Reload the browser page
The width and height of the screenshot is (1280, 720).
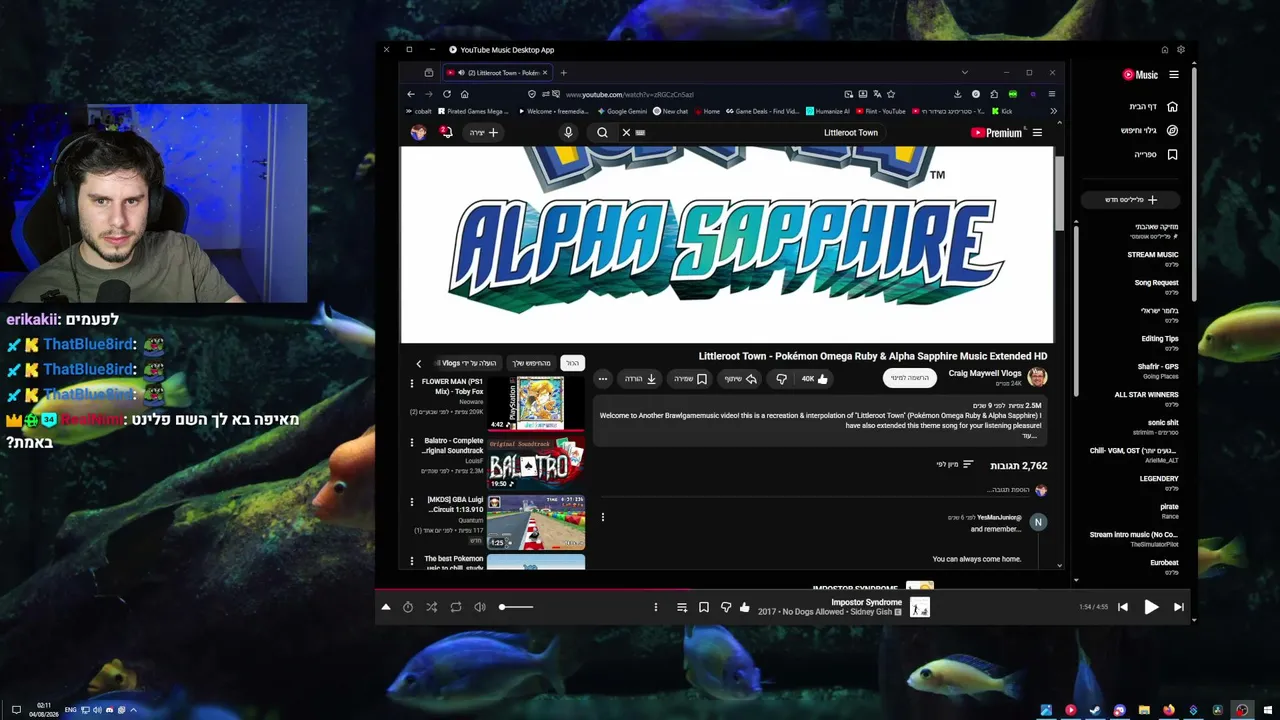point(447,94)
